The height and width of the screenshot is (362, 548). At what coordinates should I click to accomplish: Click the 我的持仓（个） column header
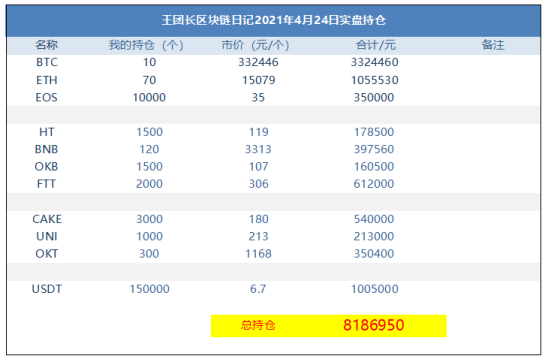pos(146,45)
